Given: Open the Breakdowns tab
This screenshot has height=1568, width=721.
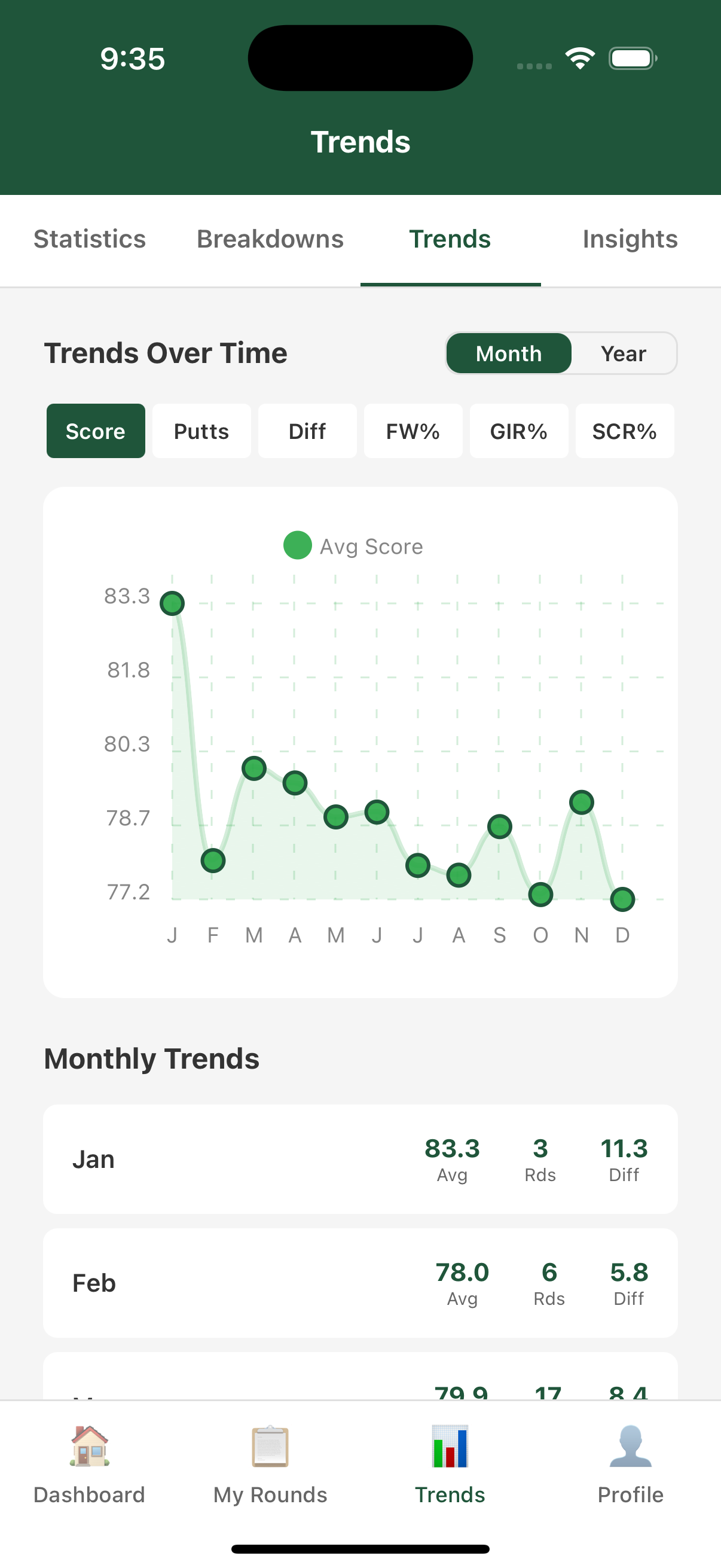Looking at the screenshot, I should tap(270, 239).
